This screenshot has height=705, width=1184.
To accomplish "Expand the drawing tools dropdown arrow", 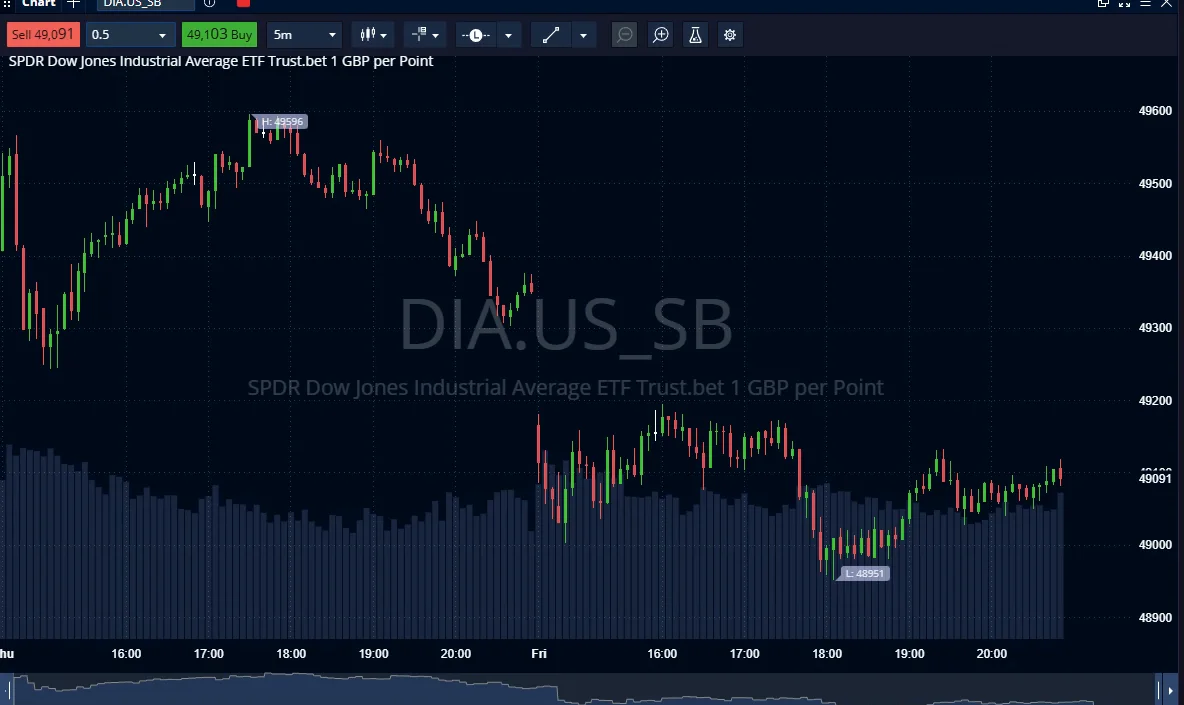I will coord(583,35).
